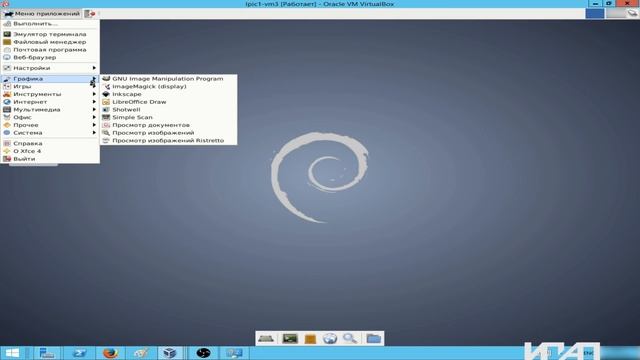Open the web browser globe dock icon
This screenshot has height=360, width=640.
pyautogui.click(x=330, y=338)
